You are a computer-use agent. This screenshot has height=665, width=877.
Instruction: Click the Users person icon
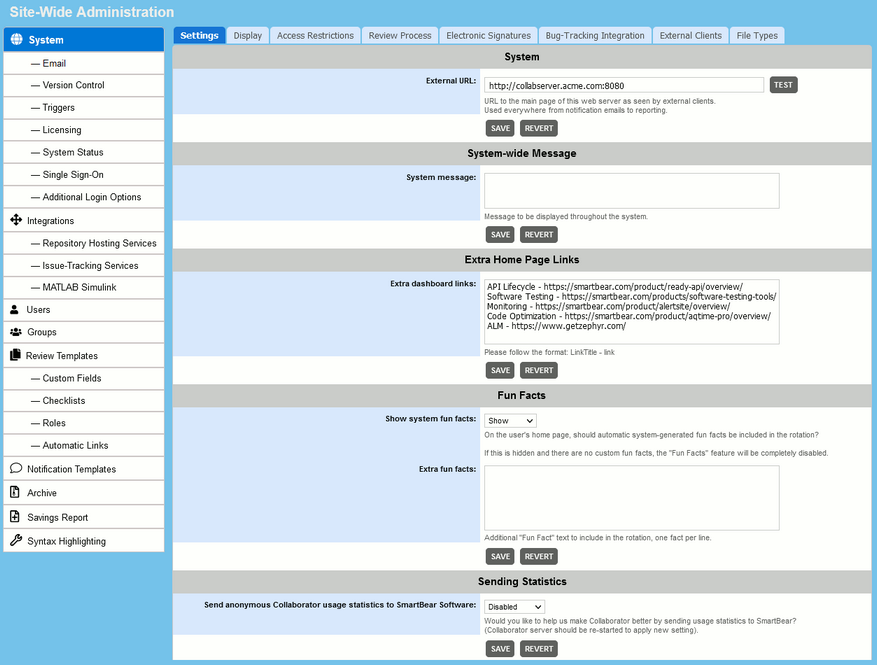15,309
